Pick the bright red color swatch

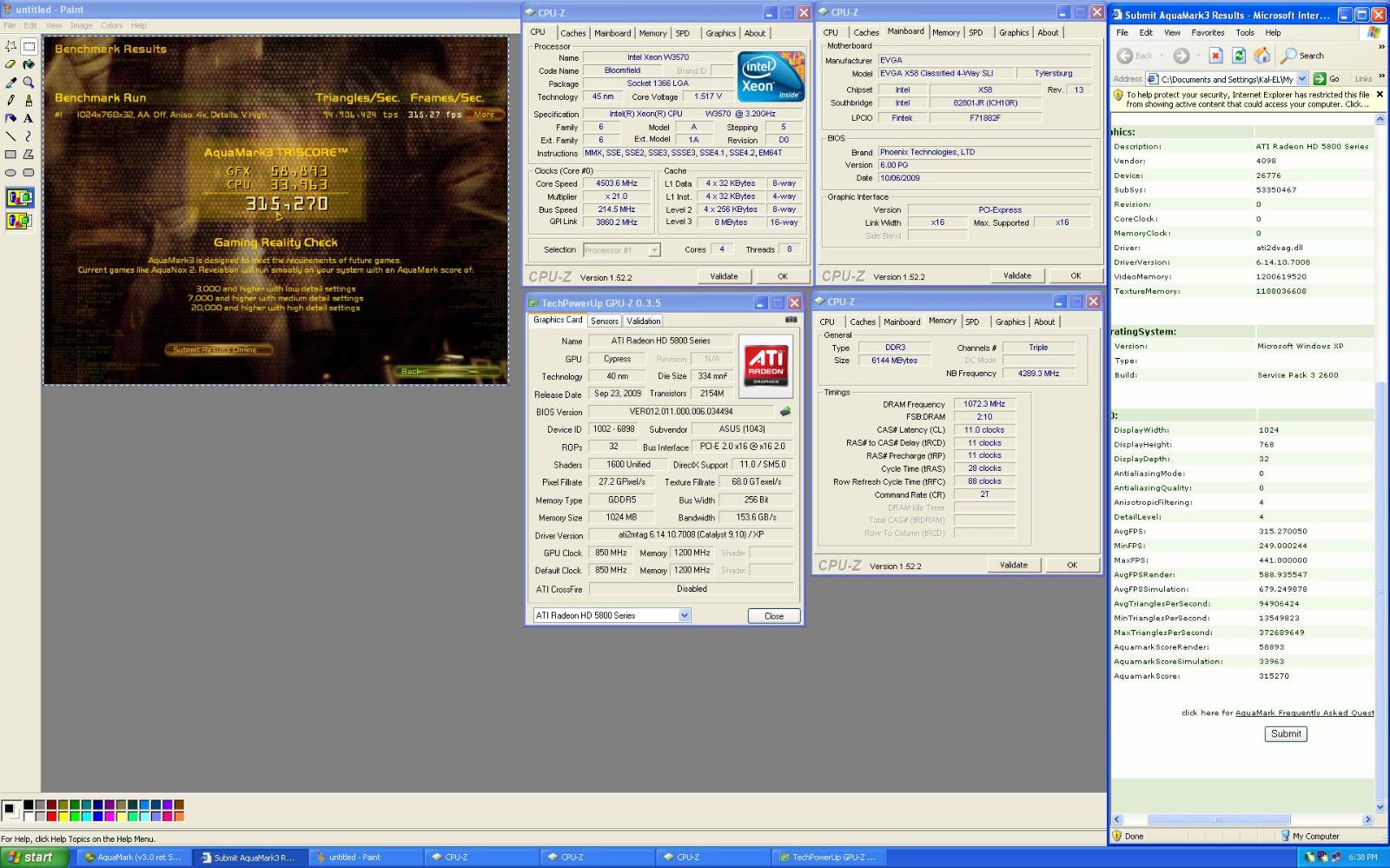pos(52,816)
